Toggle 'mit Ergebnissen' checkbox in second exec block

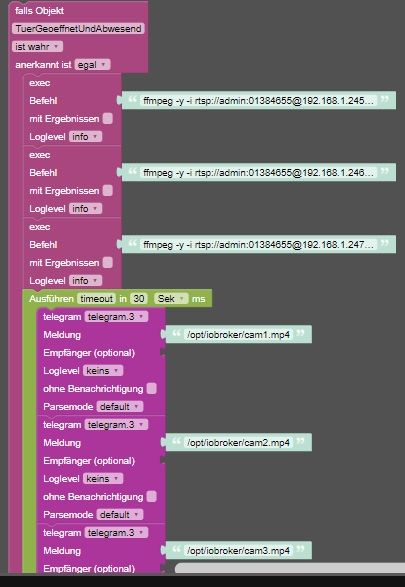pos(108,191)
